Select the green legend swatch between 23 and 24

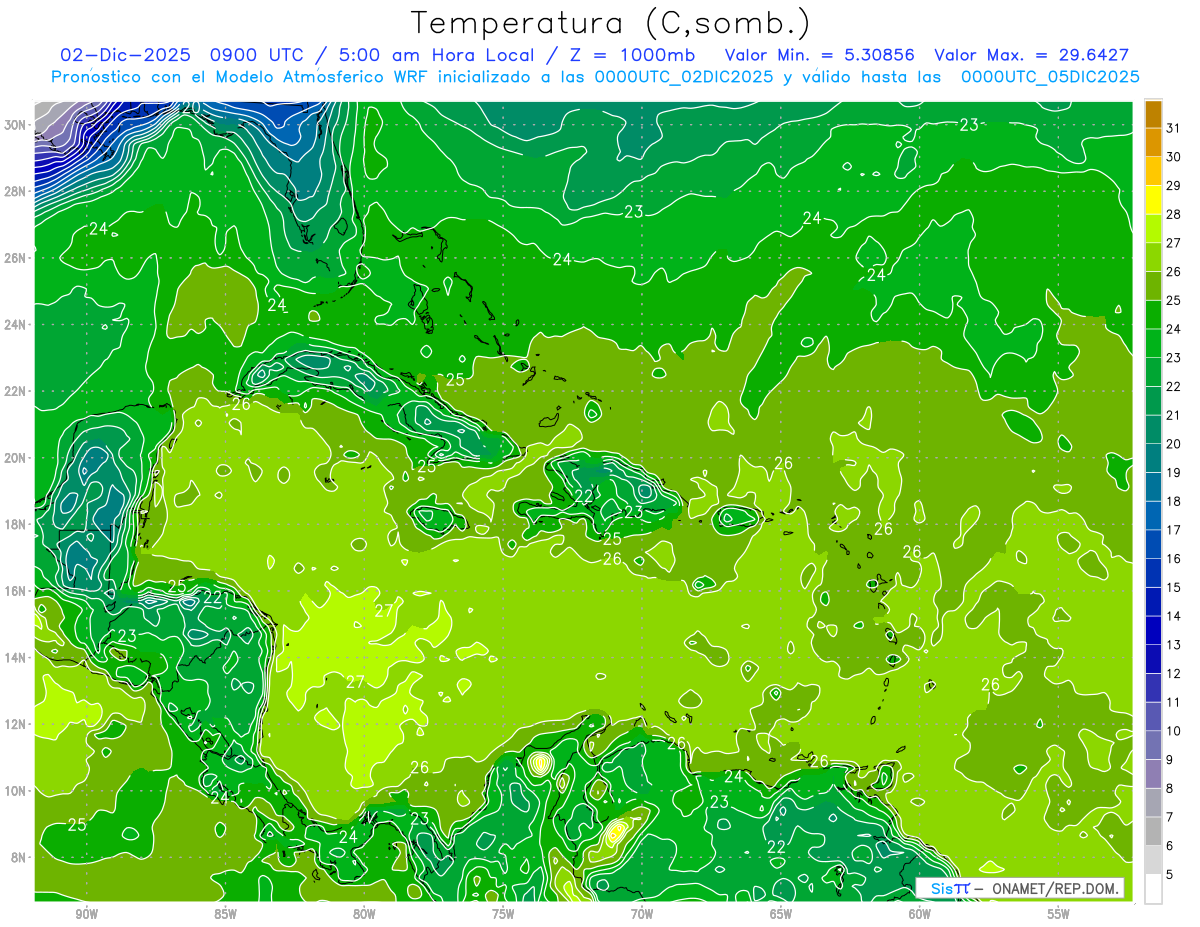(1153, 343)
